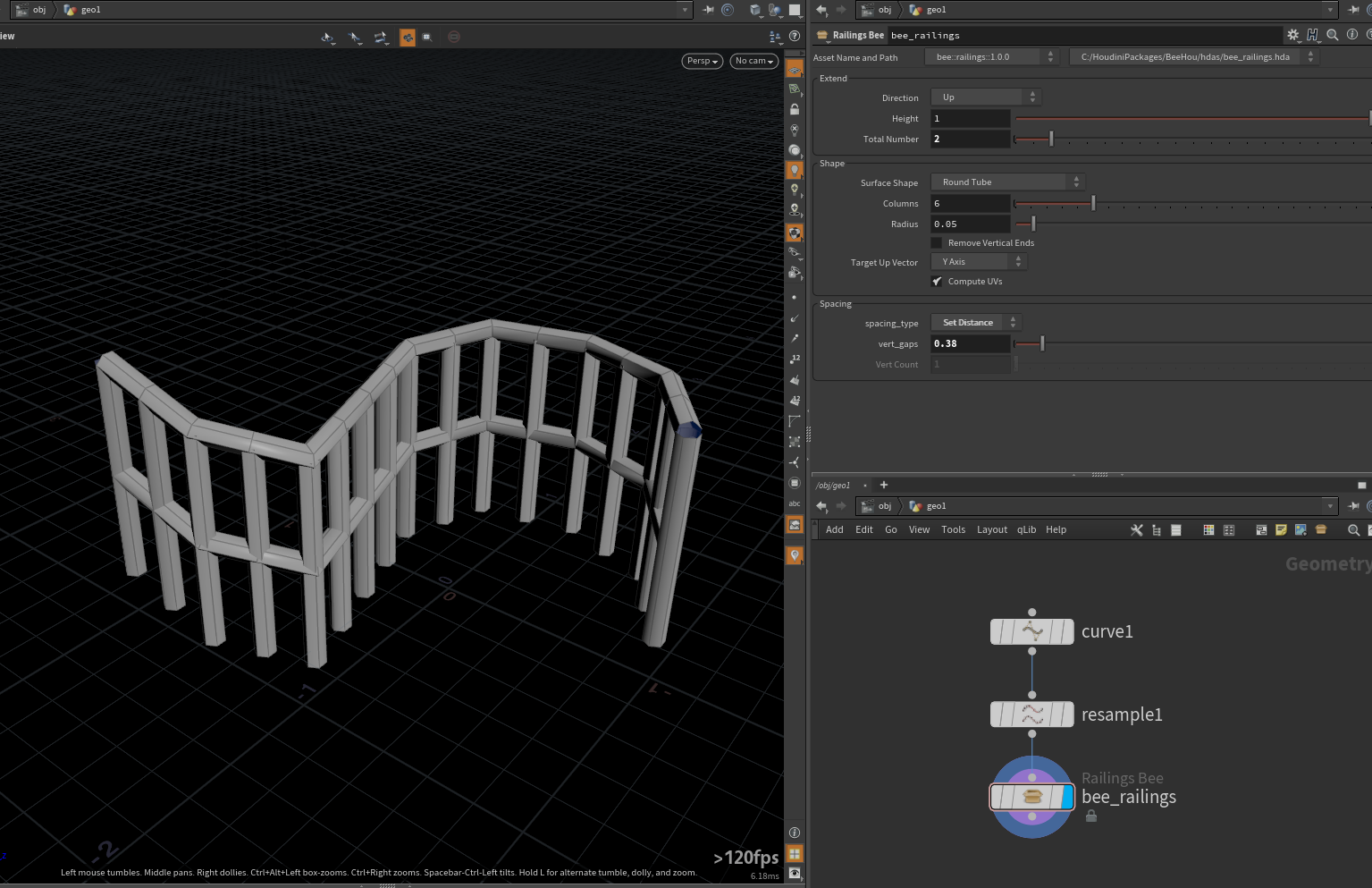This screenshot has width=1372, height=888.
Task: Open the network editor wrench tools icon
Action: (1136, 530)
